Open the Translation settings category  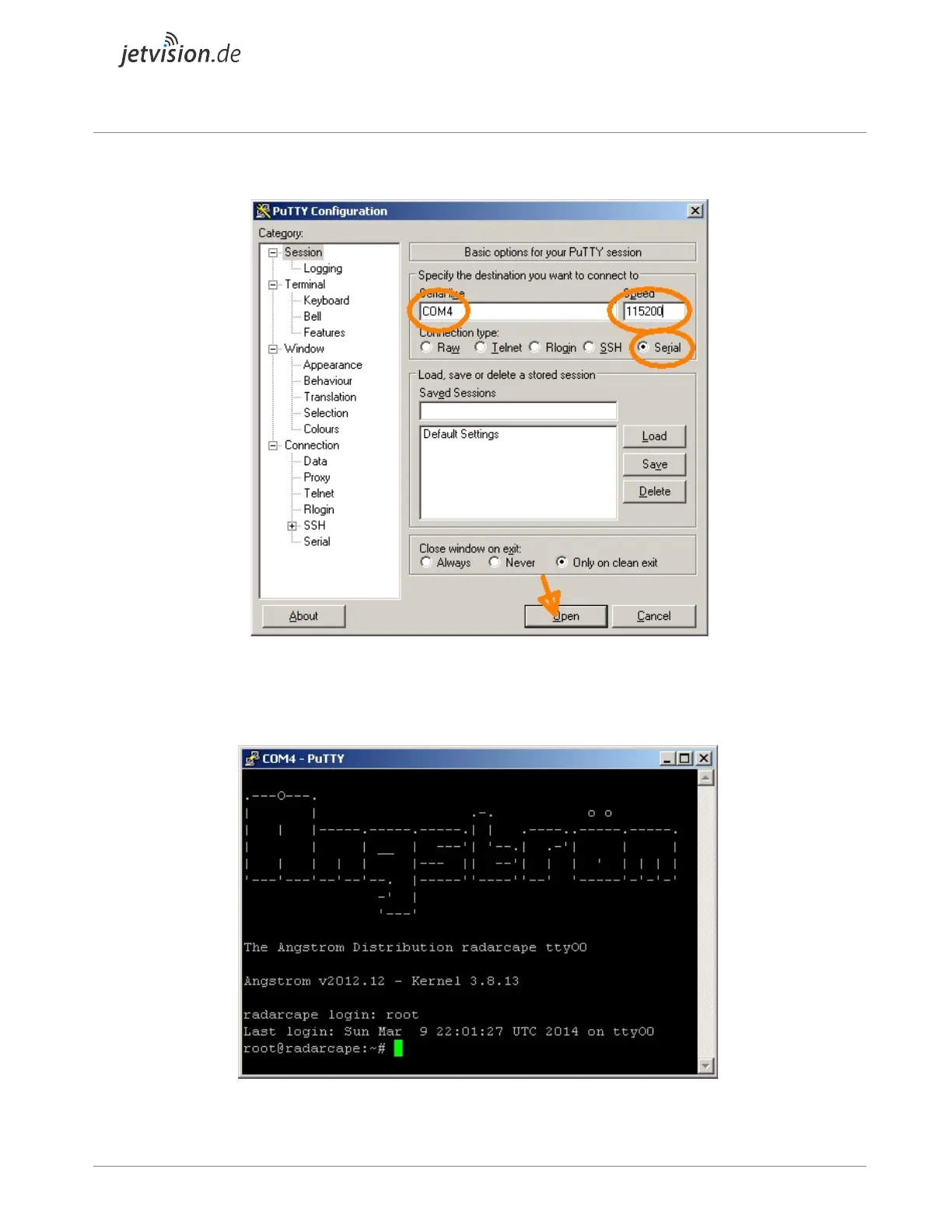(331, 397)
